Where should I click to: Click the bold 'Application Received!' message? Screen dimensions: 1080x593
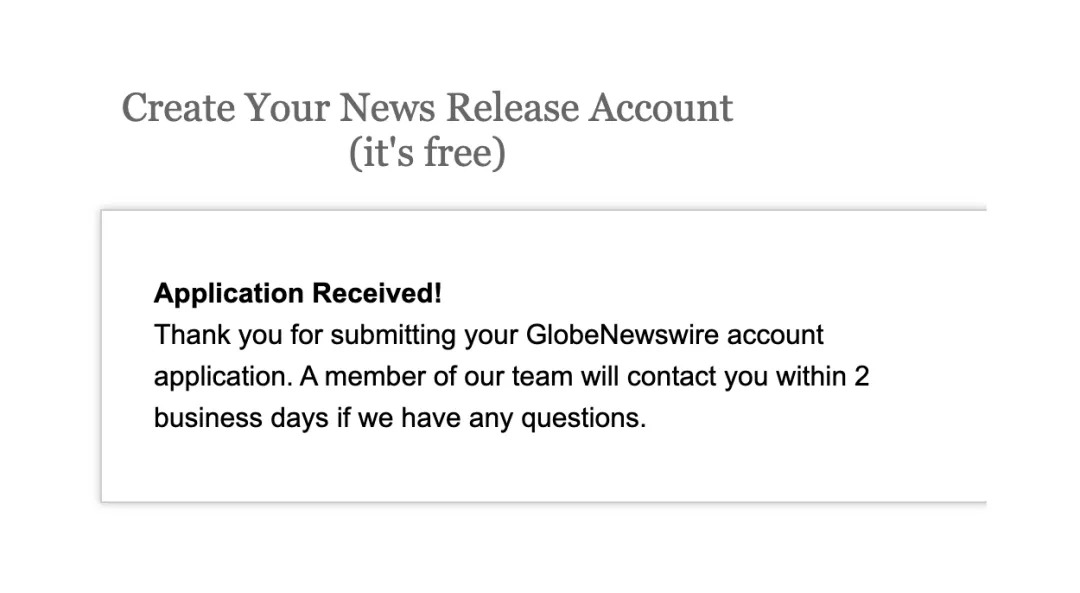coord(297,294)
